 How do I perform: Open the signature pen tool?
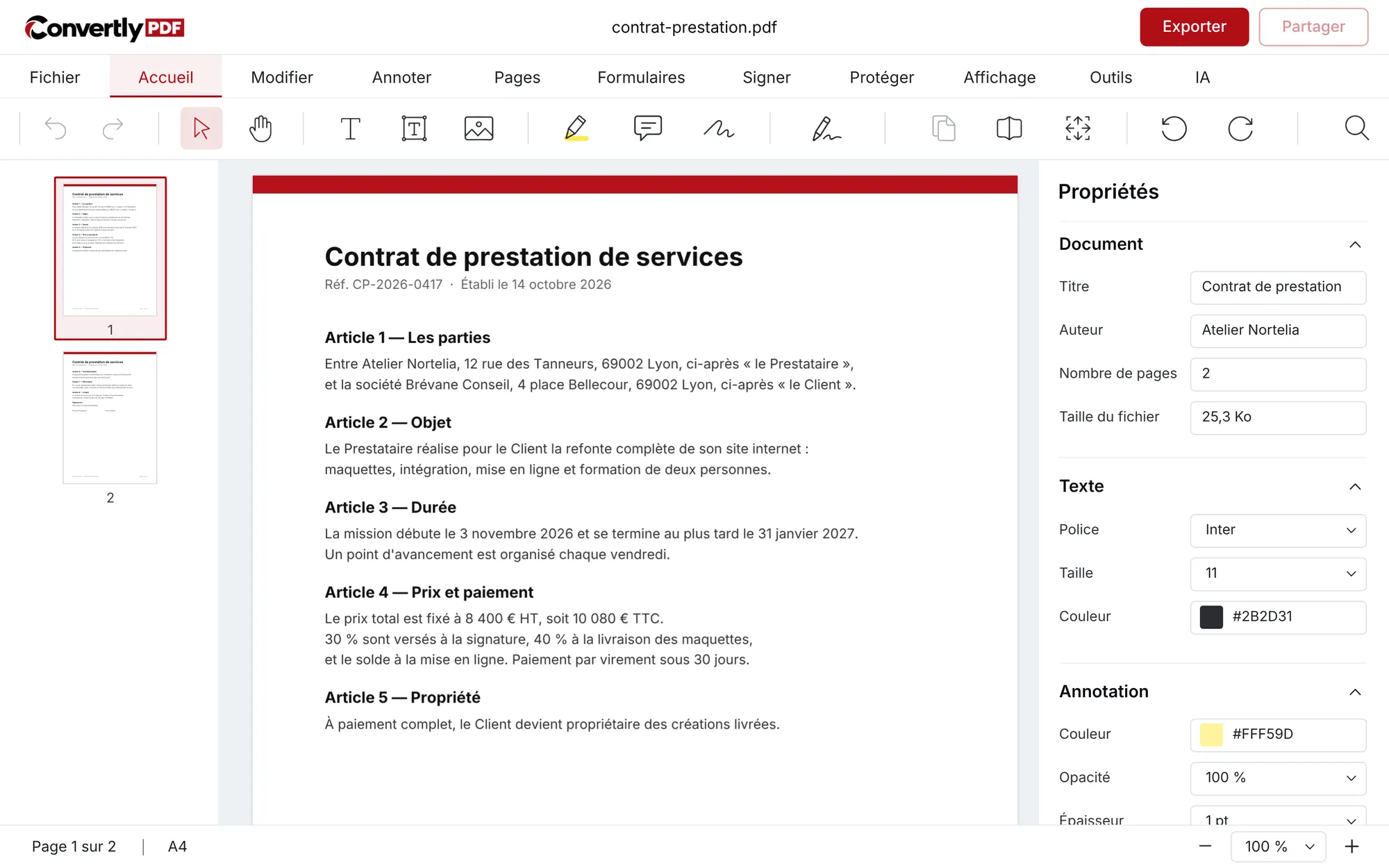[x=826, y=128]
